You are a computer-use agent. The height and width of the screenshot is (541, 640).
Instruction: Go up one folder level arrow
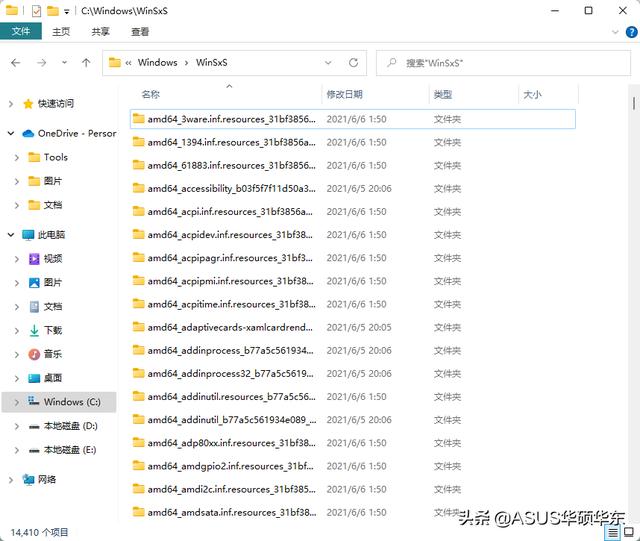[x=86, y=62]
